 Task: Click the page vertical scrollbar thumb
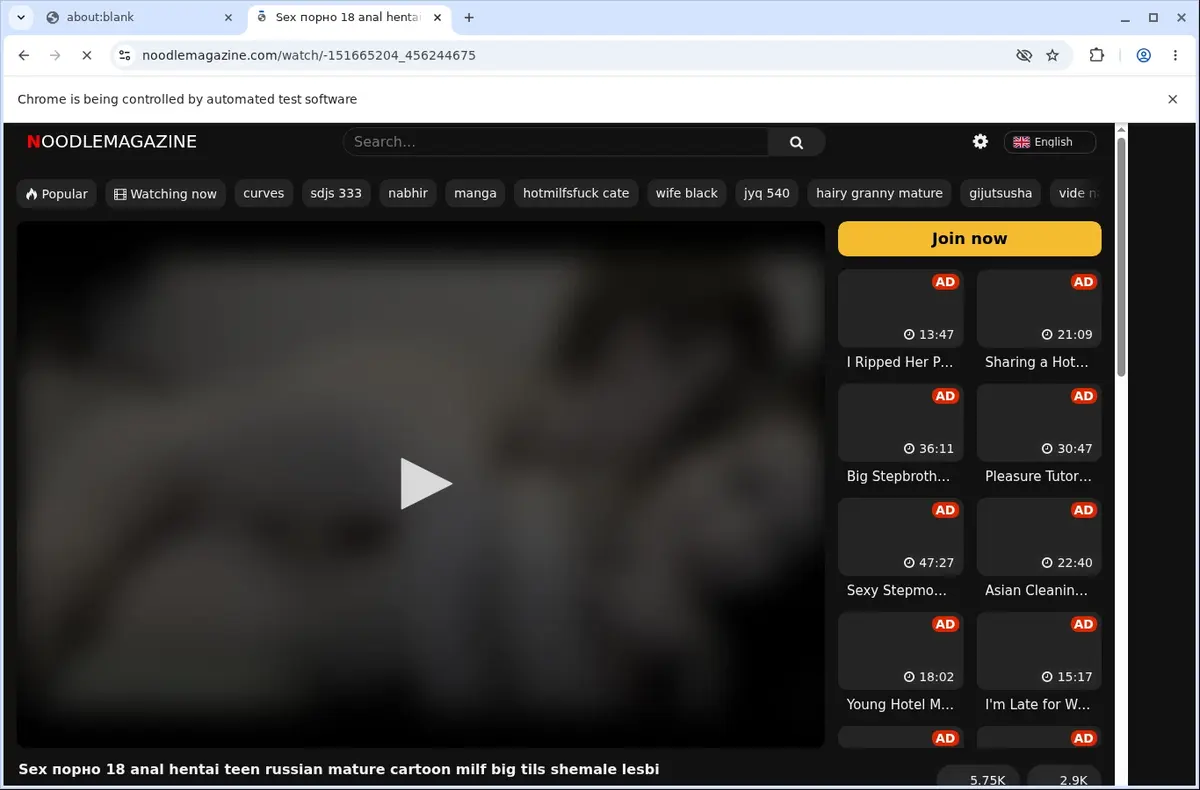click(x=1121, y=257)
